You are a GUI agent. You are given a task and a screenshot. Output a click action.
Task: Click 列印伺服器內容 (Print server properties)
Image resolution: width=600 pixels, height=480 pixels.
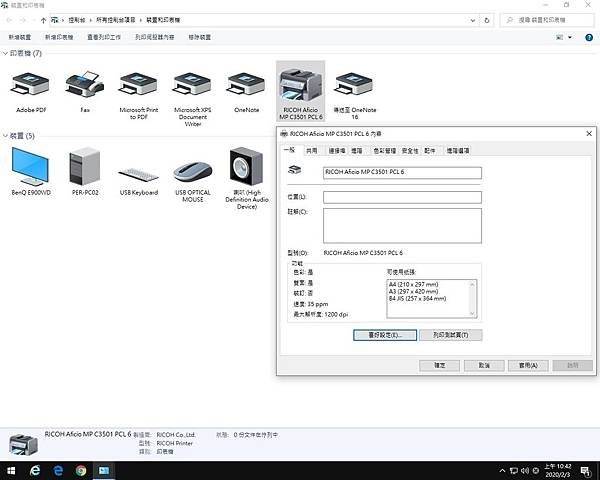click(155, 37)
